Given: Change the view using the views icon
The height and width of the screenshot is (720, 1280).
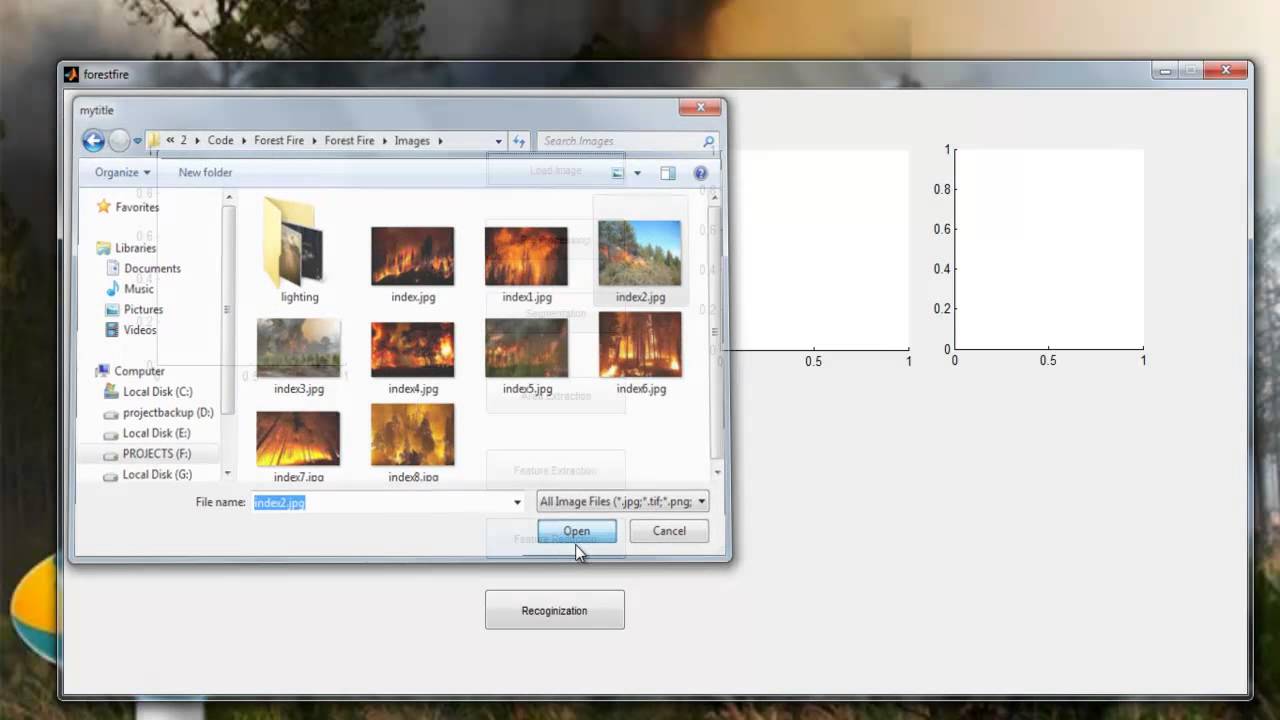Looking at the screenshot, I should pyautogui.click(x=618, y=173).
